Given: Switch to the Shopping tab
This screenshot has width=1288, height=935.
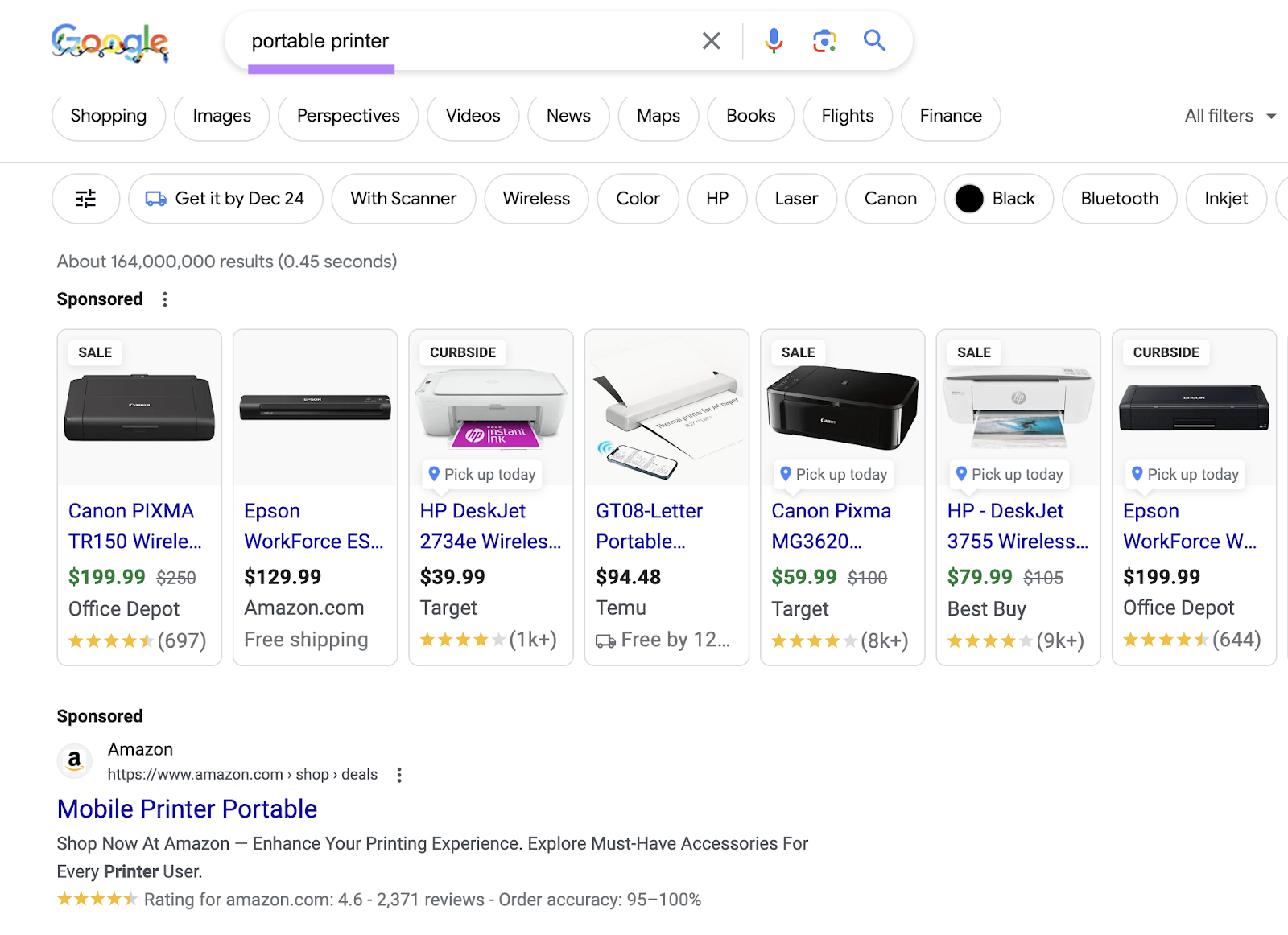Looking at the screenshot, I should (108, 116).
